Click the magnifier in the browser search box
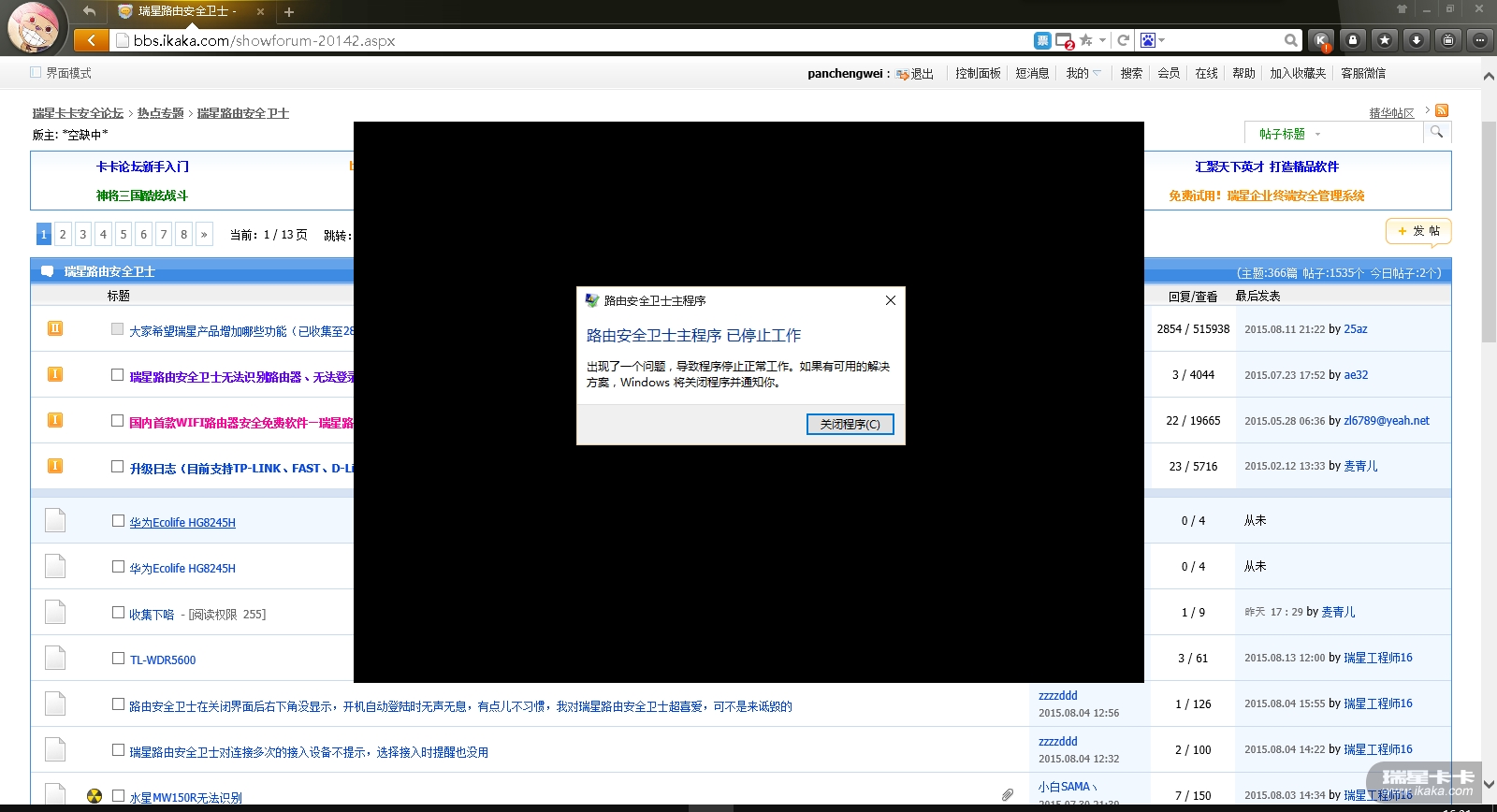 [1291, 40]
